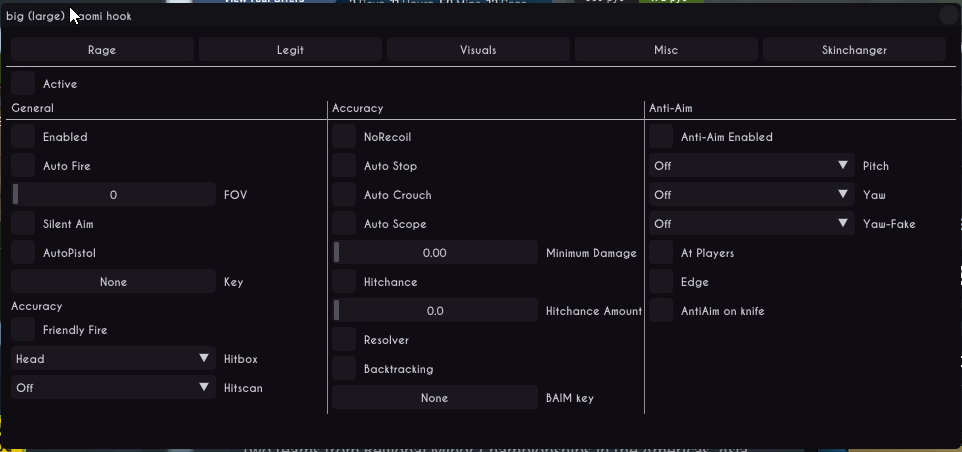Select the Misc tab
The height and width of the screenshot is (452, 962).
pyautogui.click(x=666, y=49)
